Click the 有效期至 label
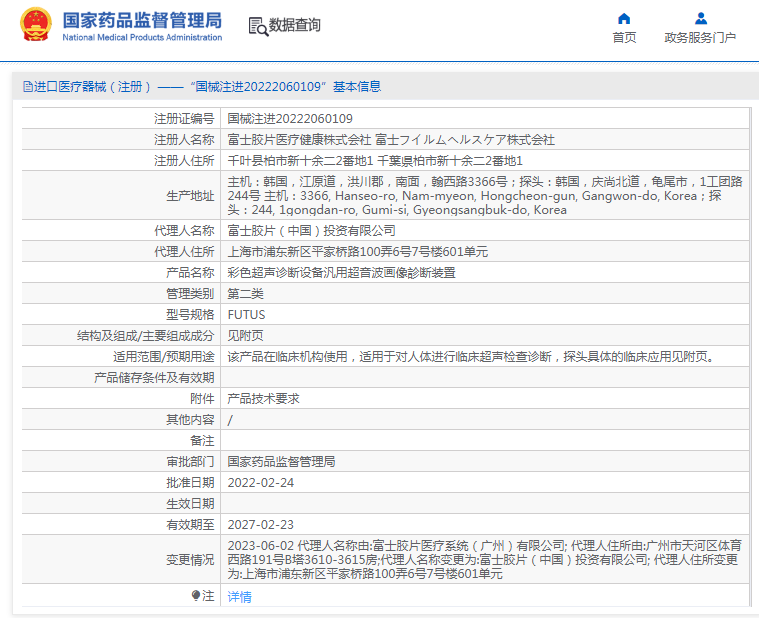Image resolution: width=759 pixels, height=618 pixels. coord(190,525)
